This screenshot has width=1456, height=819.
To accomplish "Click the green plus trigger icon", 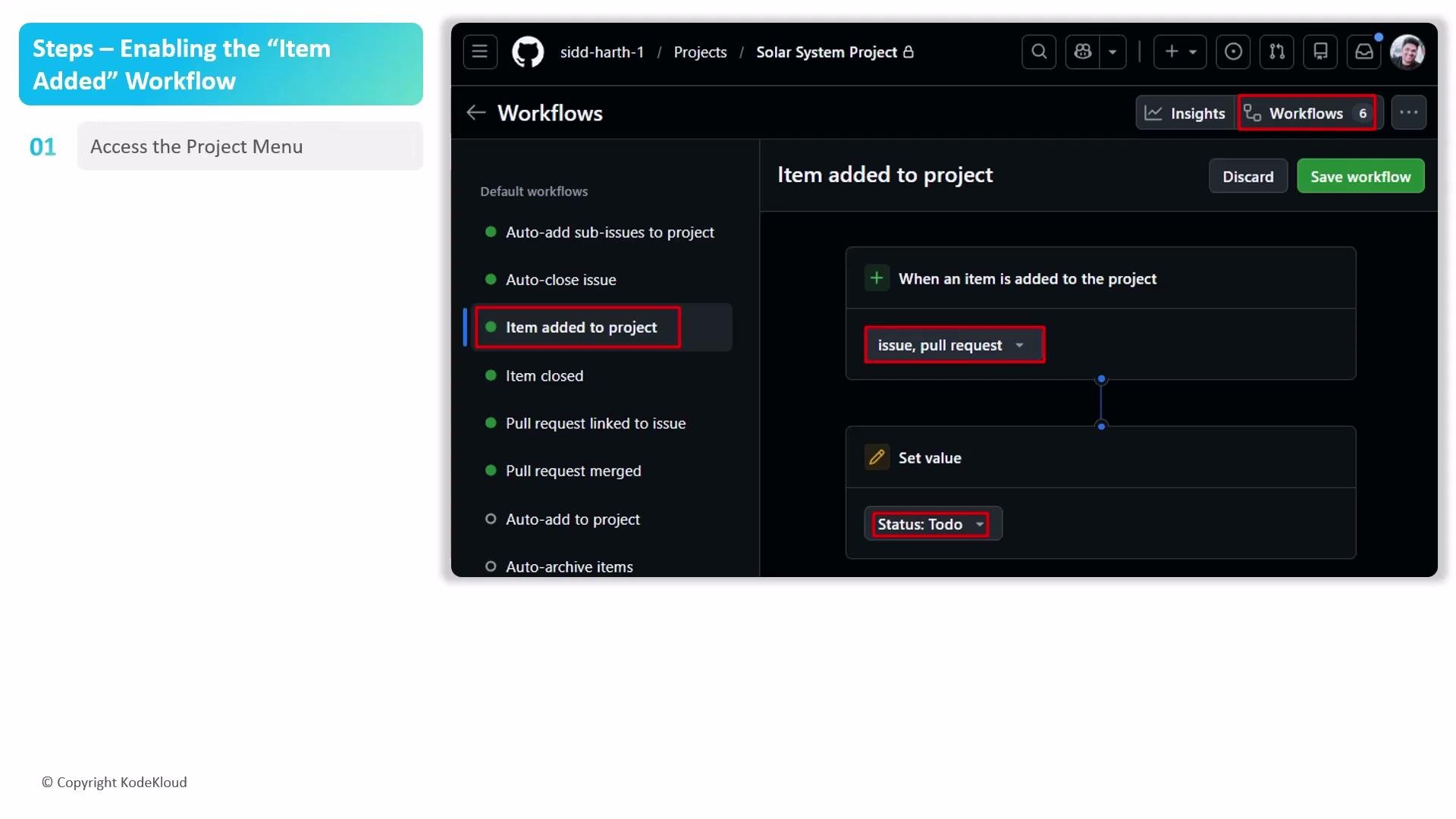I will pyautogui.click(x=877, y=278).
